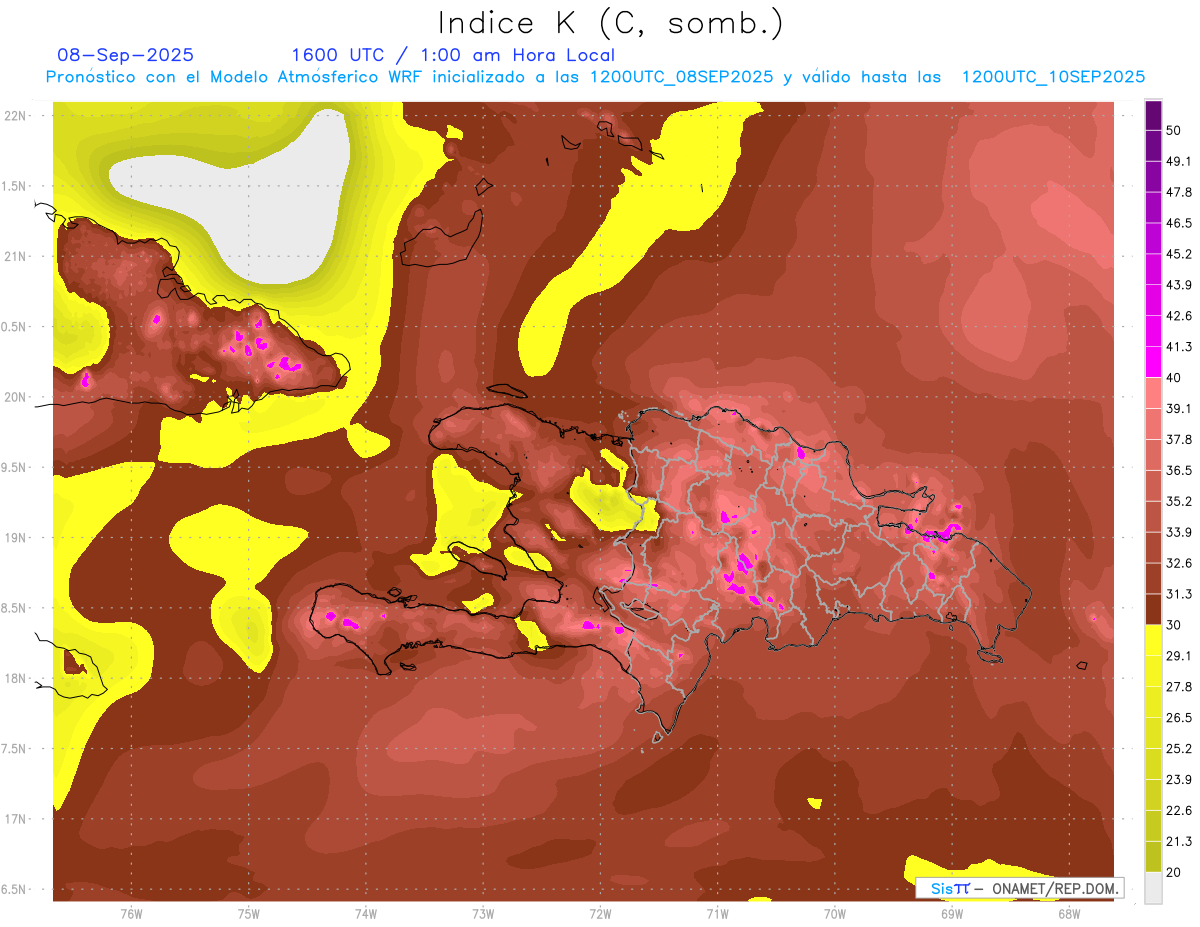Click the longitude label "69W"
Viewport: 1200px width, 927px height.
(951, 913)
